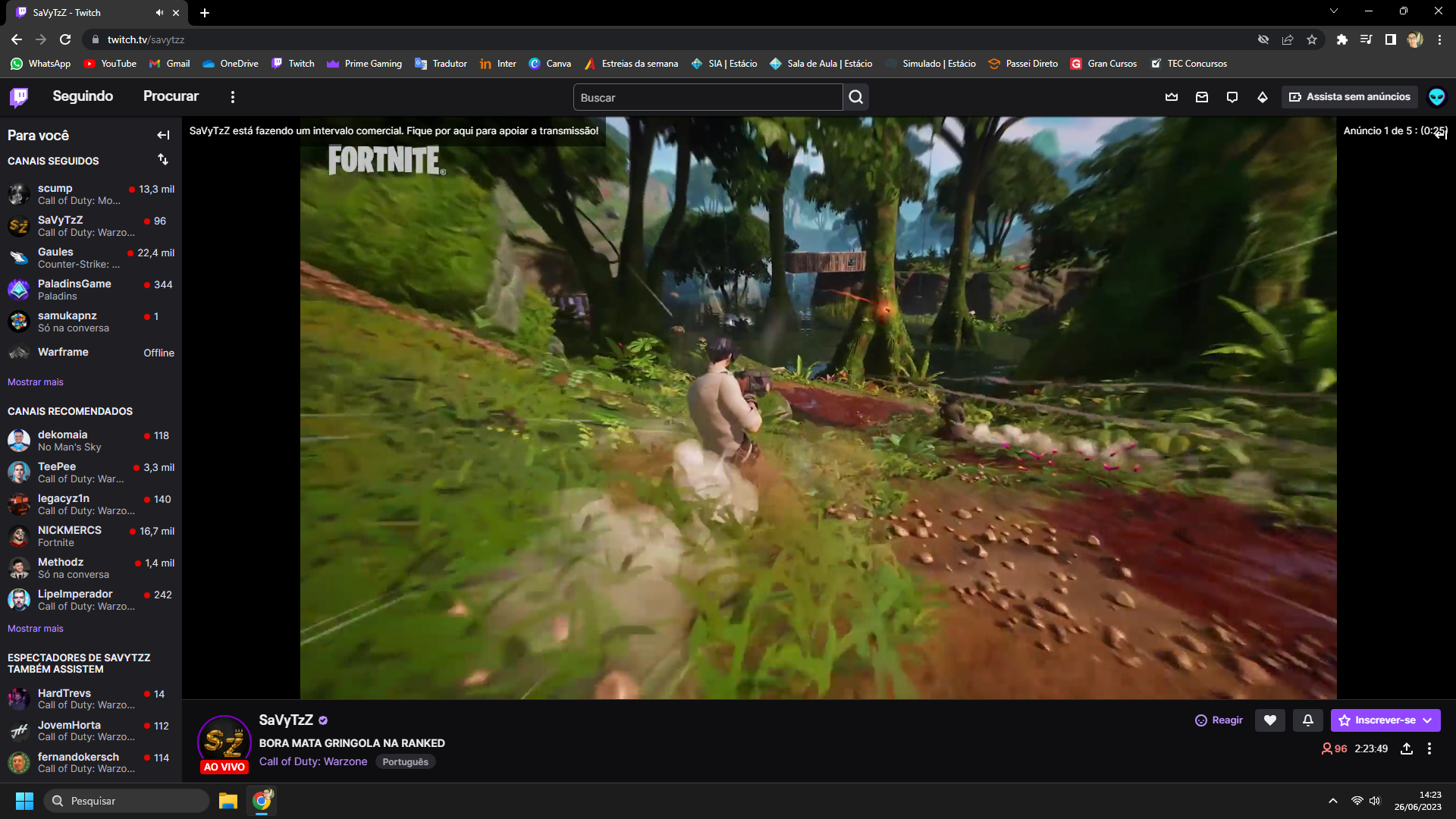1456x819 pixels.
Task: Open the Seguindo tab
Action: tap(83, 96)
